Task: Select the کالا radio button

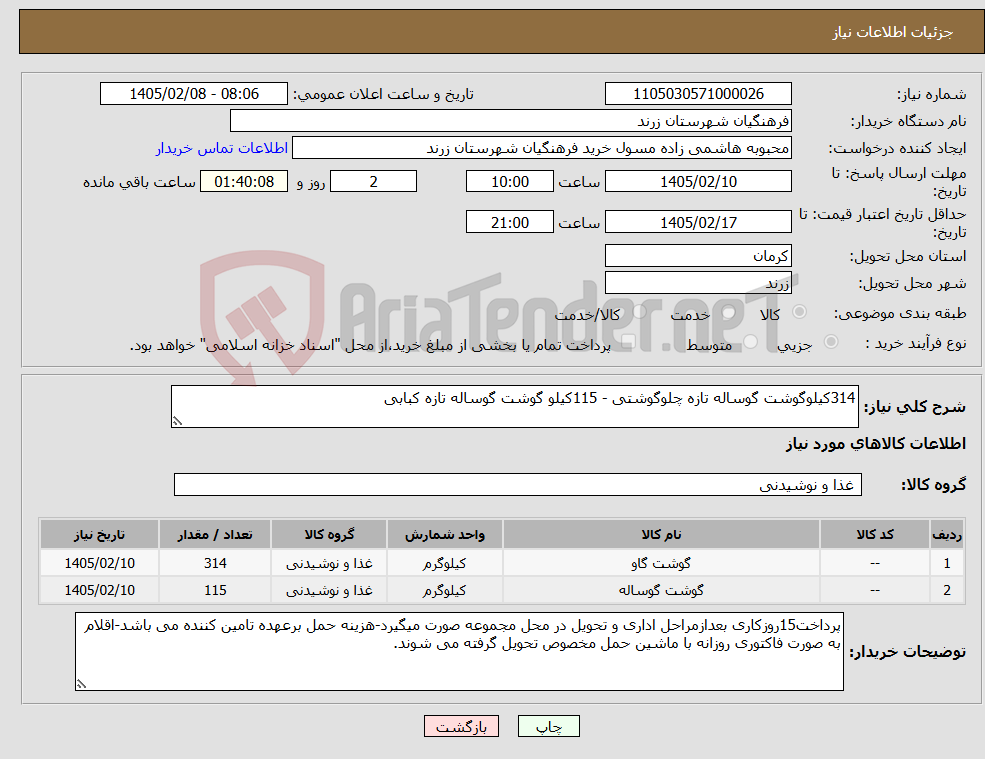Action: pyautogui.click(x=800, y=312)
